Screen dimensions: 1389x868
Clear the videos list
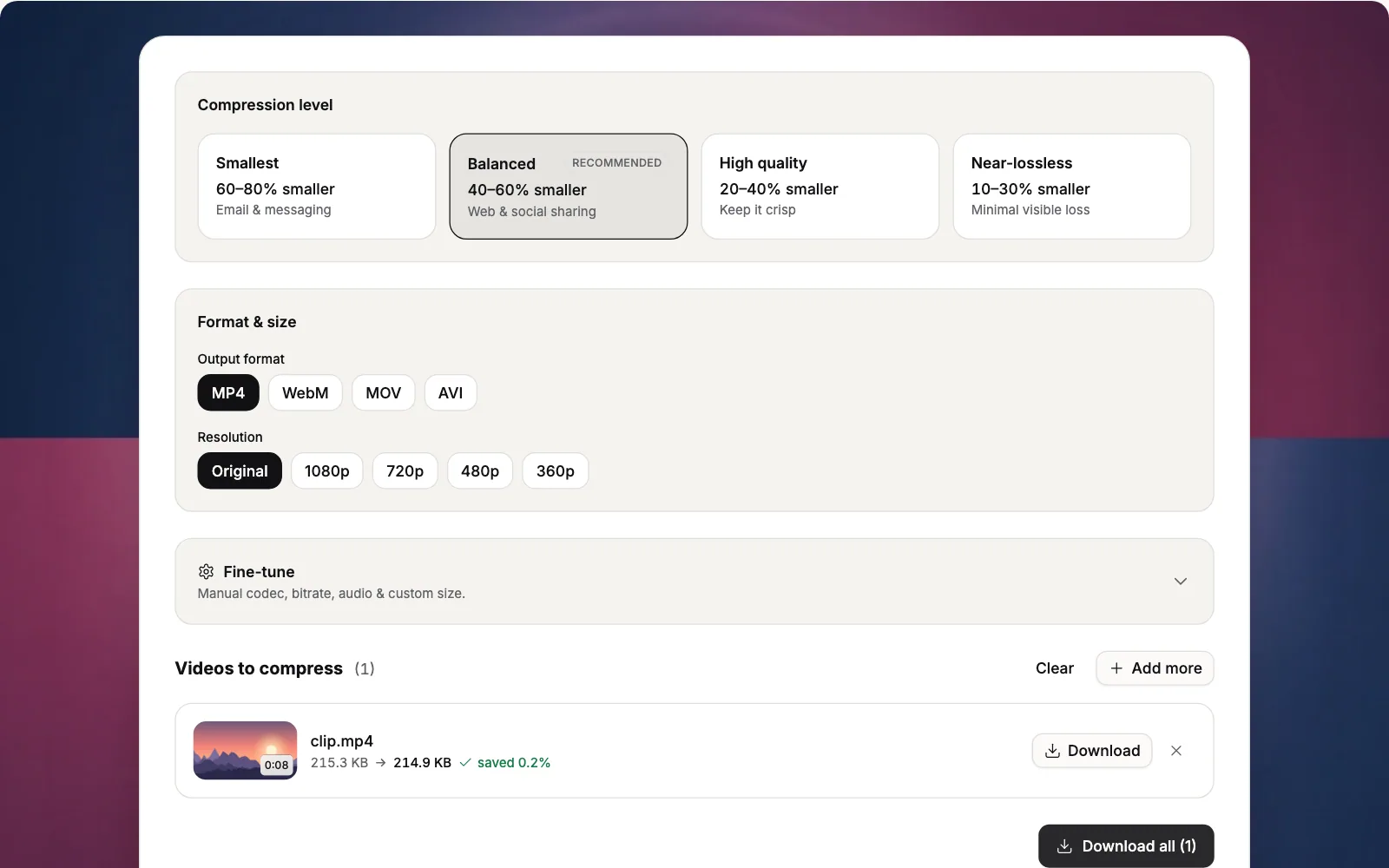pyautogui.click(x=1055, y=668)
